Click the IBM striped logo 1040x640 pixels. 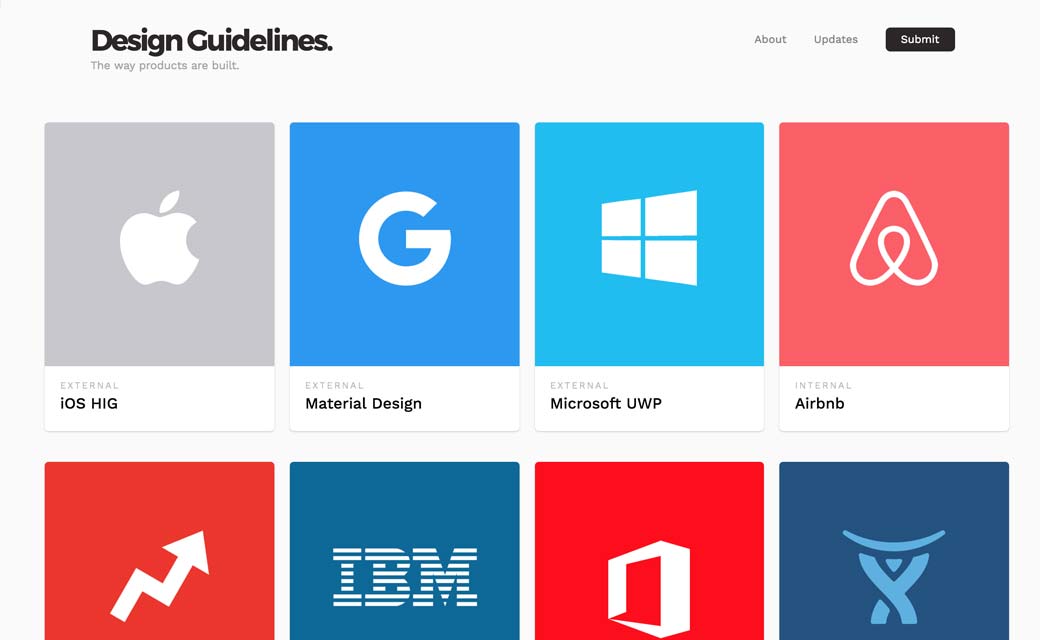pos(404,576)
